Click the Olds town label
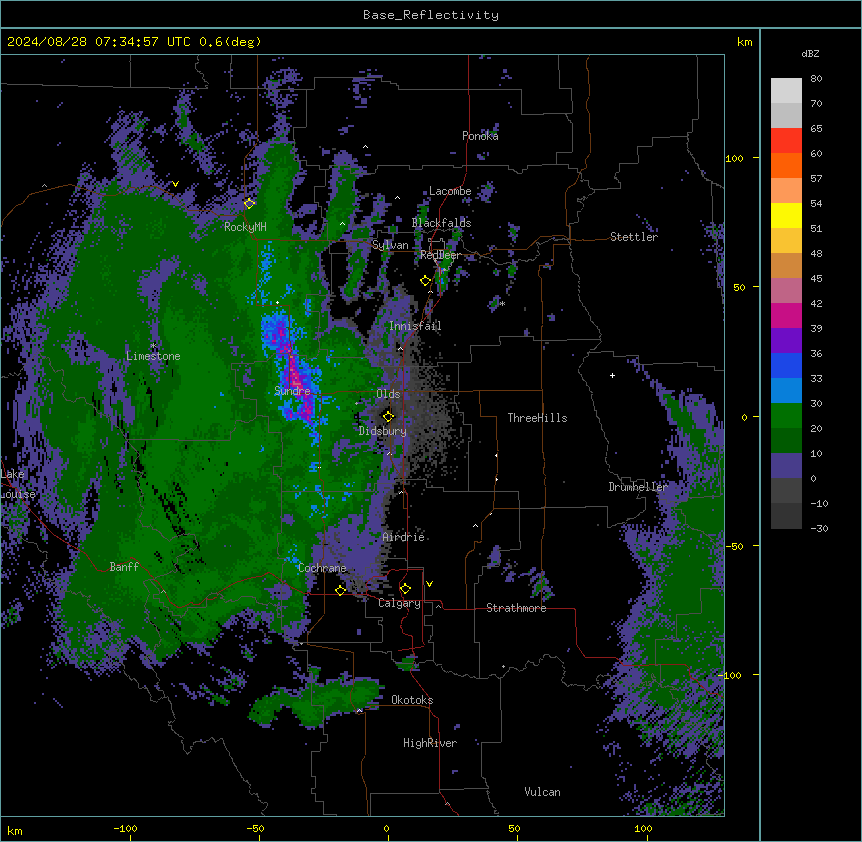Image resolution: width=862 pixels, height=842 pixels. pos(388,394)
